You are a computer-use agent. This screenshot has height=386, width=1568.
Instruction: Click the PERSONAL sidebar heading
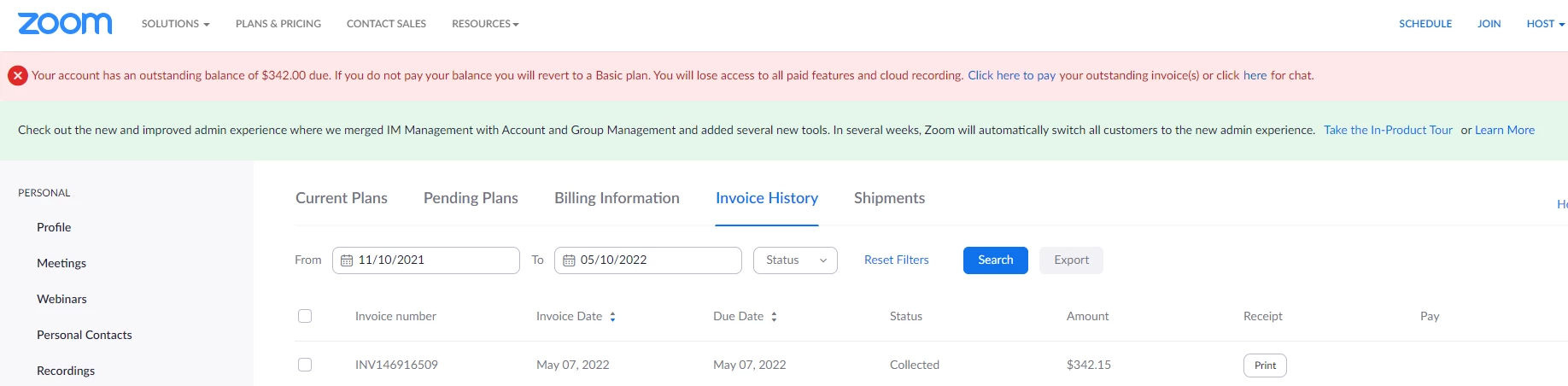click(x=44, y=193)
